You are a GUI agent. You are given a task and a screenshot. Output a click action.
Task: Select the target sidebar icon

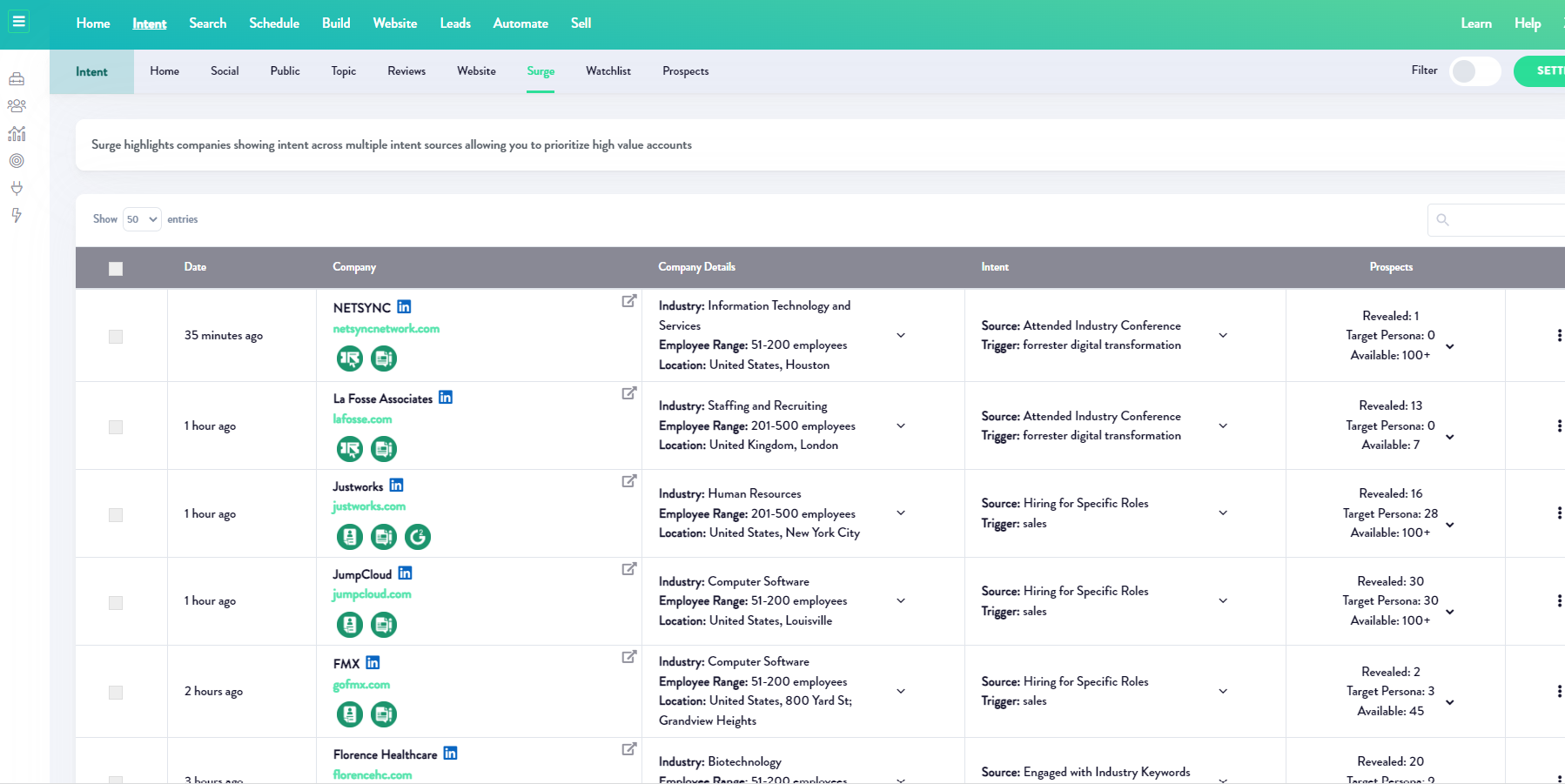pos(17,161)
